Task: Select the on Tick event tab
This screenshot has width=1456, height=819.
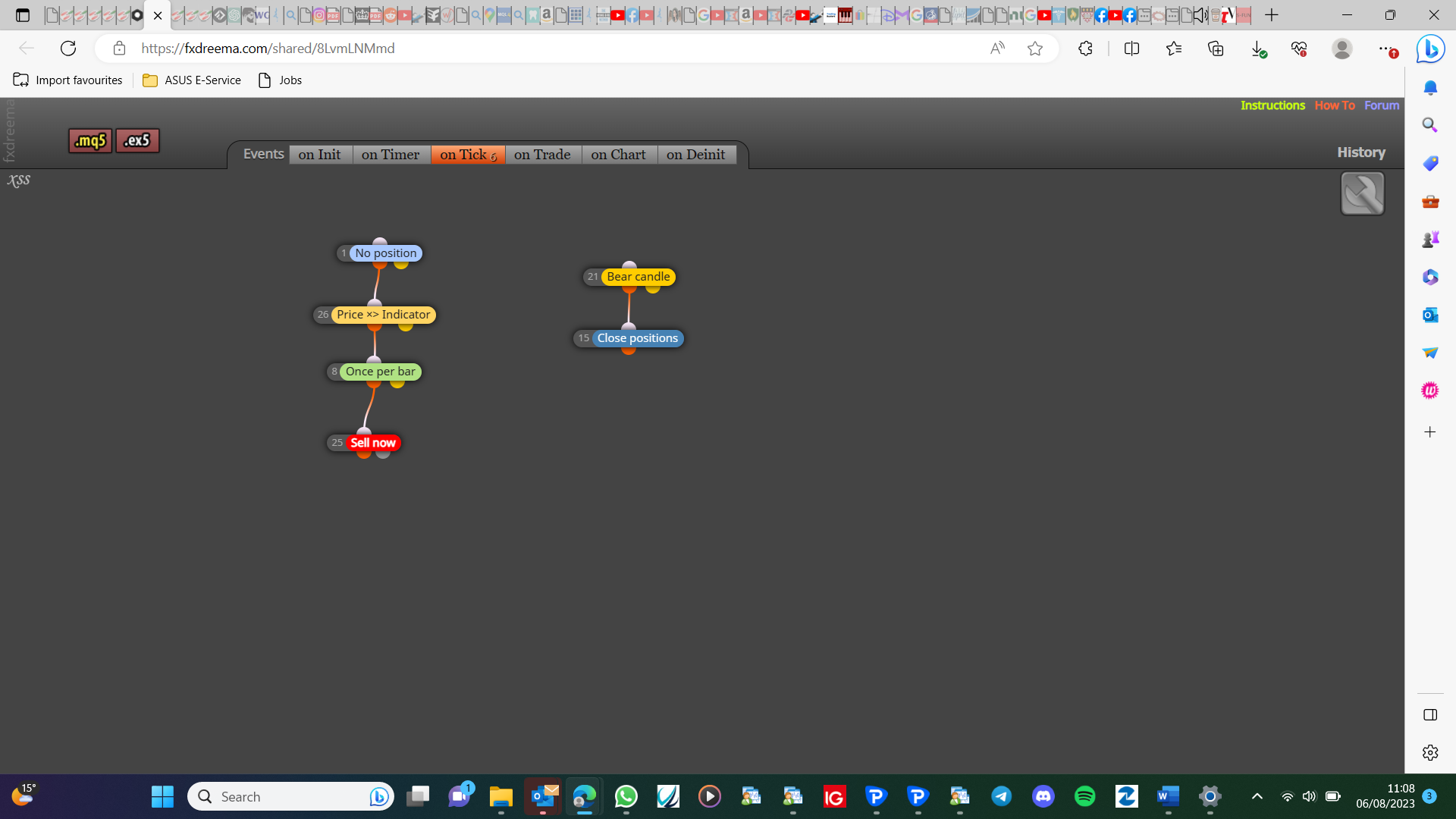Action: pos(468,155)
